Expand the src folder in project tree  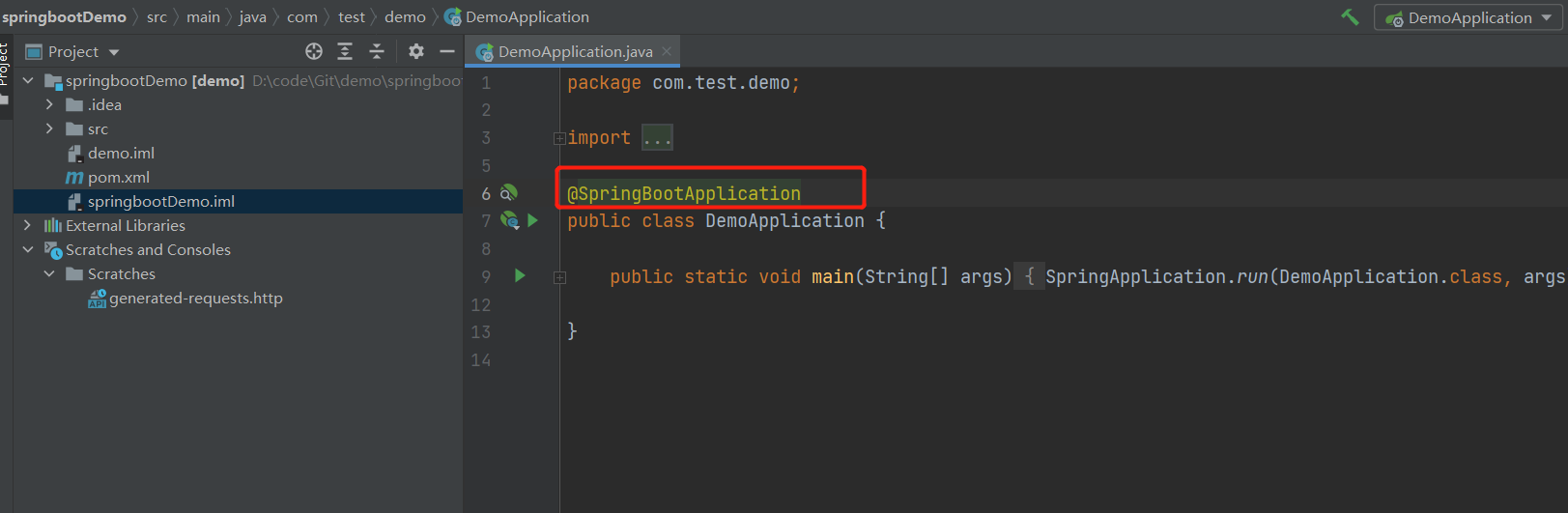coord(49,128)
